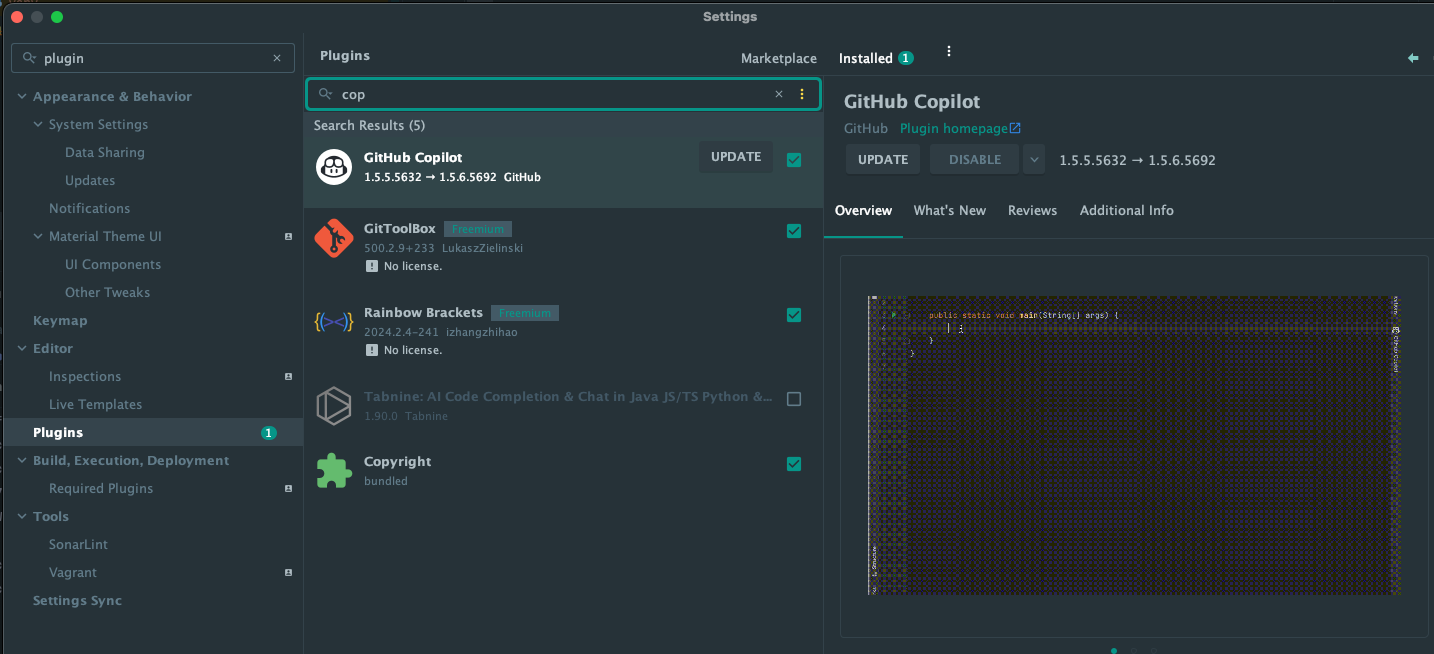
Task: Open Updates settings page
Action: [90, 180]
